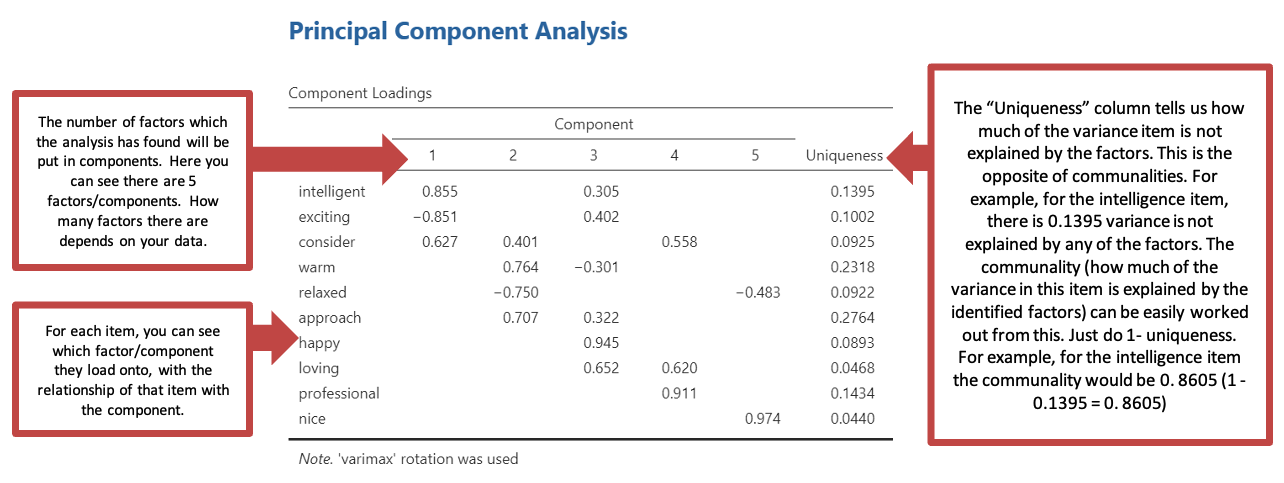Click the Principal Component Analysis heading
1284x483 pixels.
[458, 31]
